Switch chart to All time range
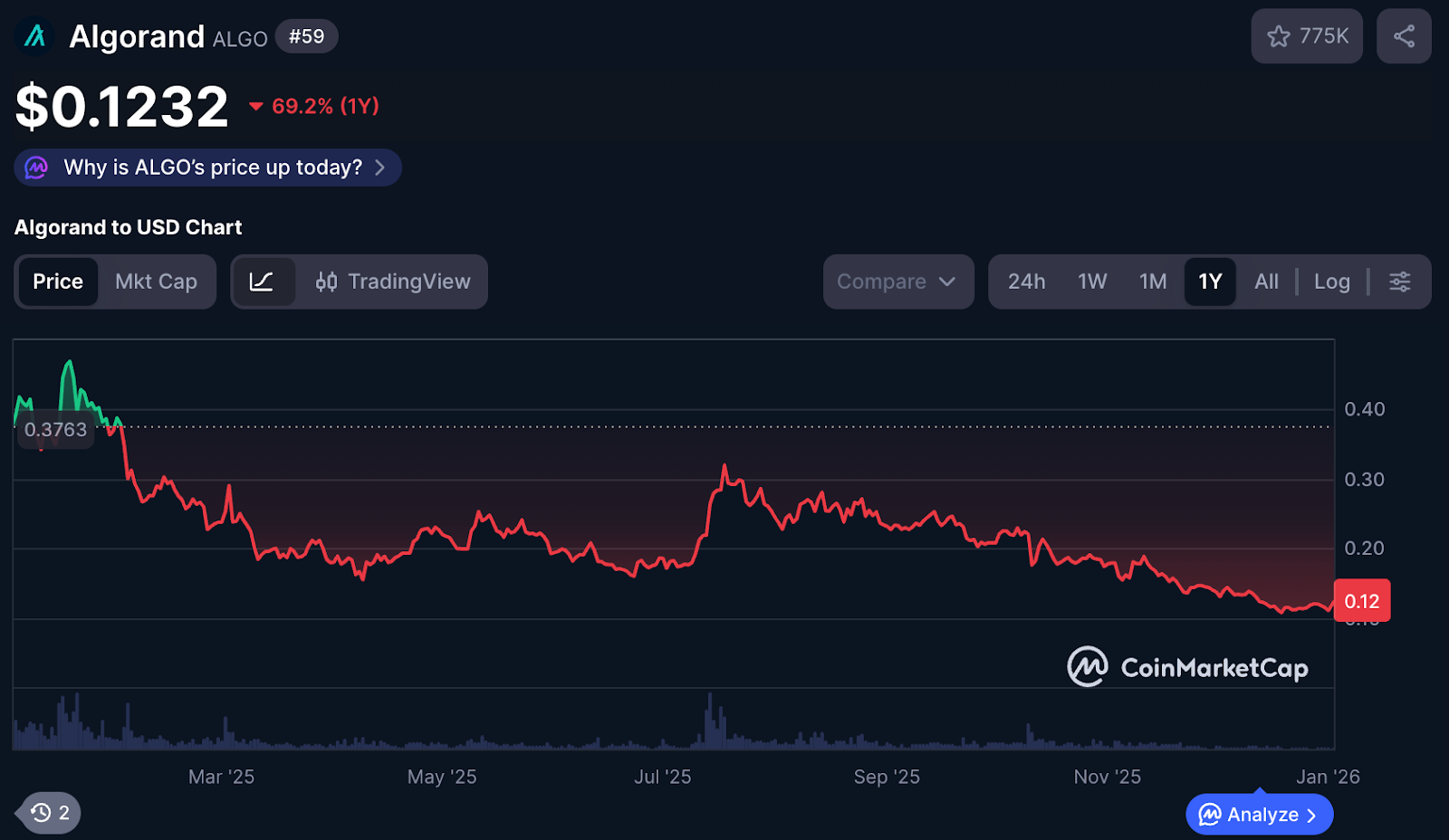This screenshot has width=1449, height=840. click(1265, 282)
